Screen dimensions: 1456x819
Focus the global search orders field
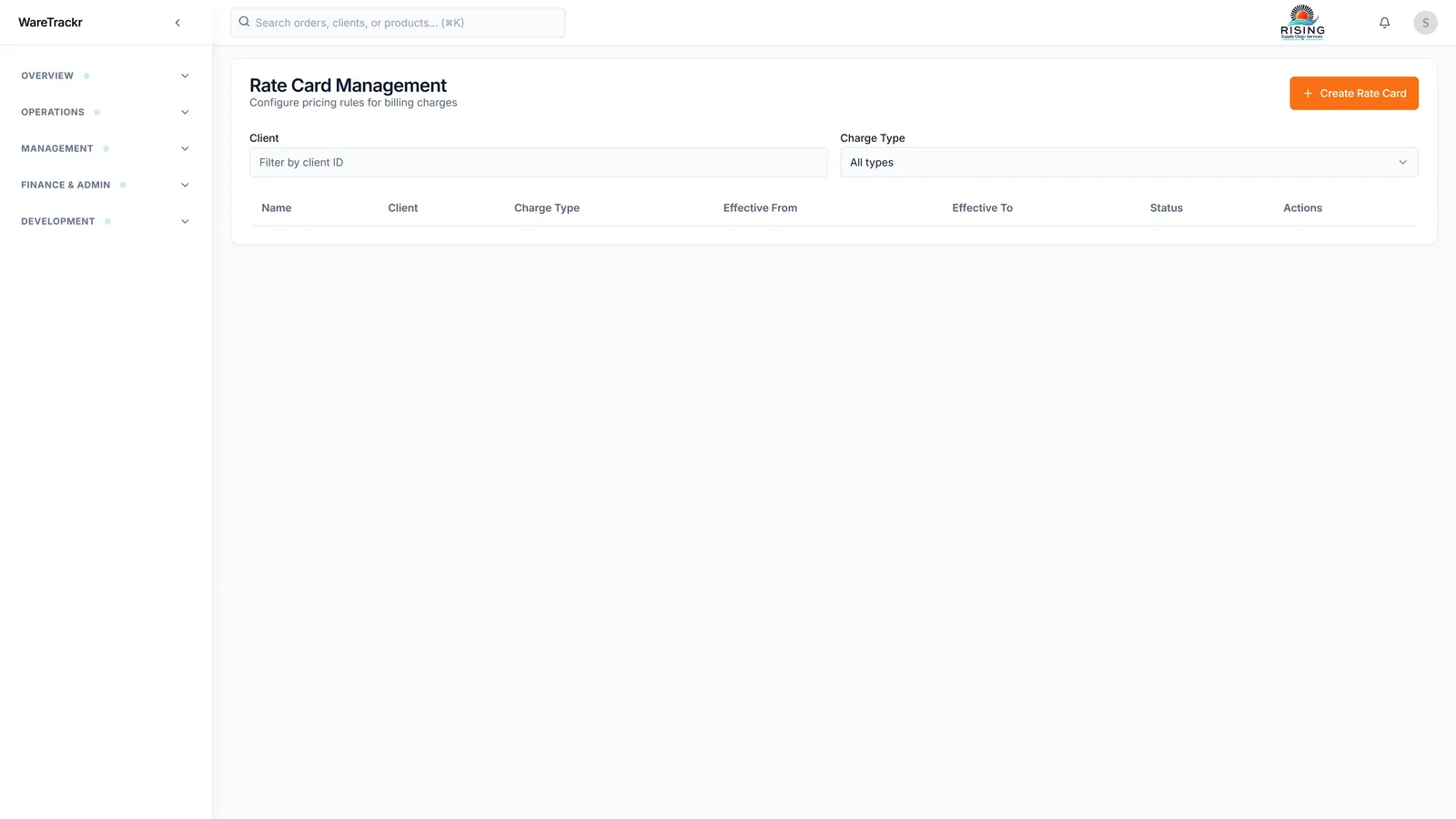click(398, 23)
